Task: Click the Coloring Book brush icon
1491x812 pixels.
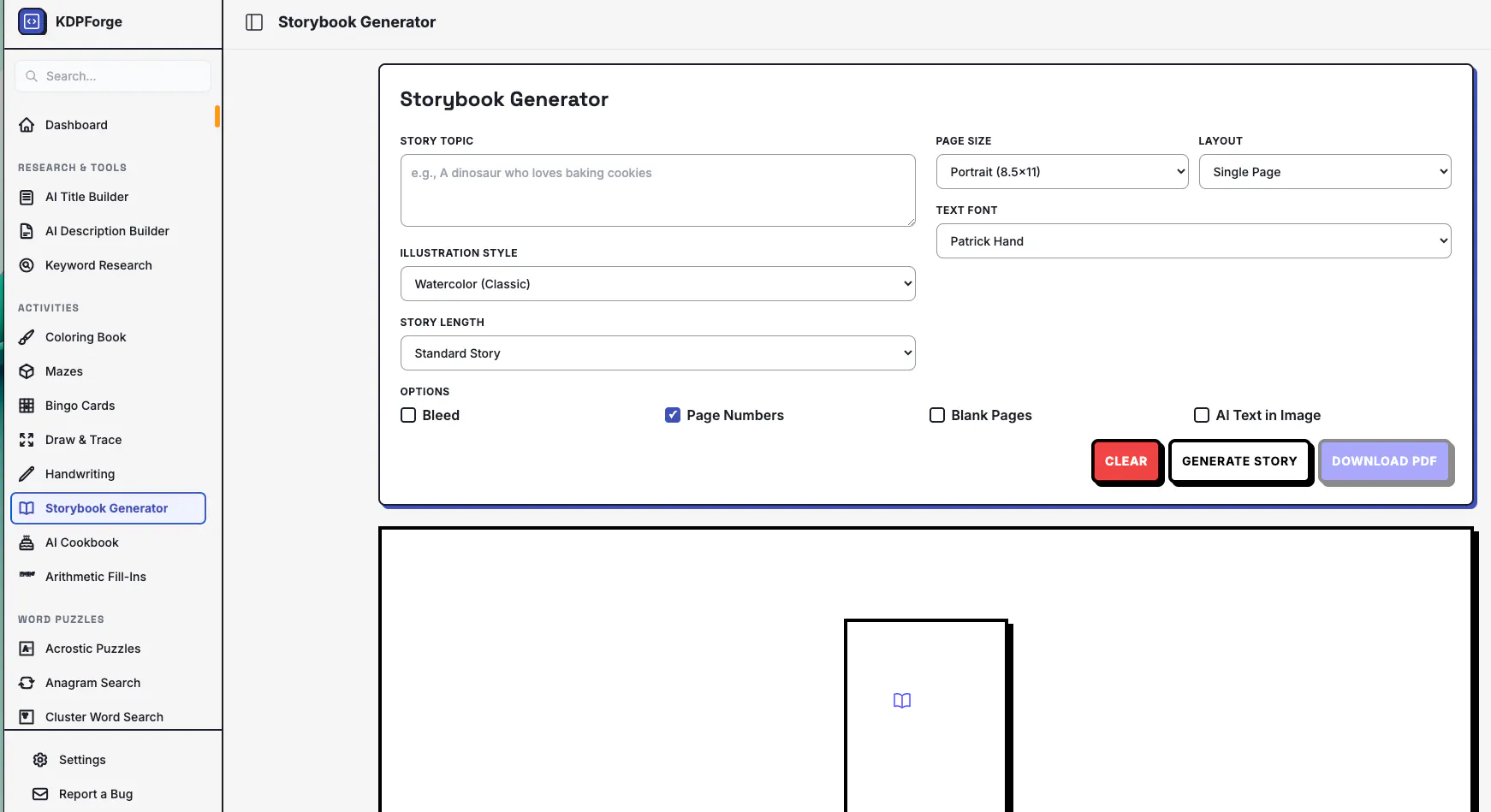Action: 27,337
